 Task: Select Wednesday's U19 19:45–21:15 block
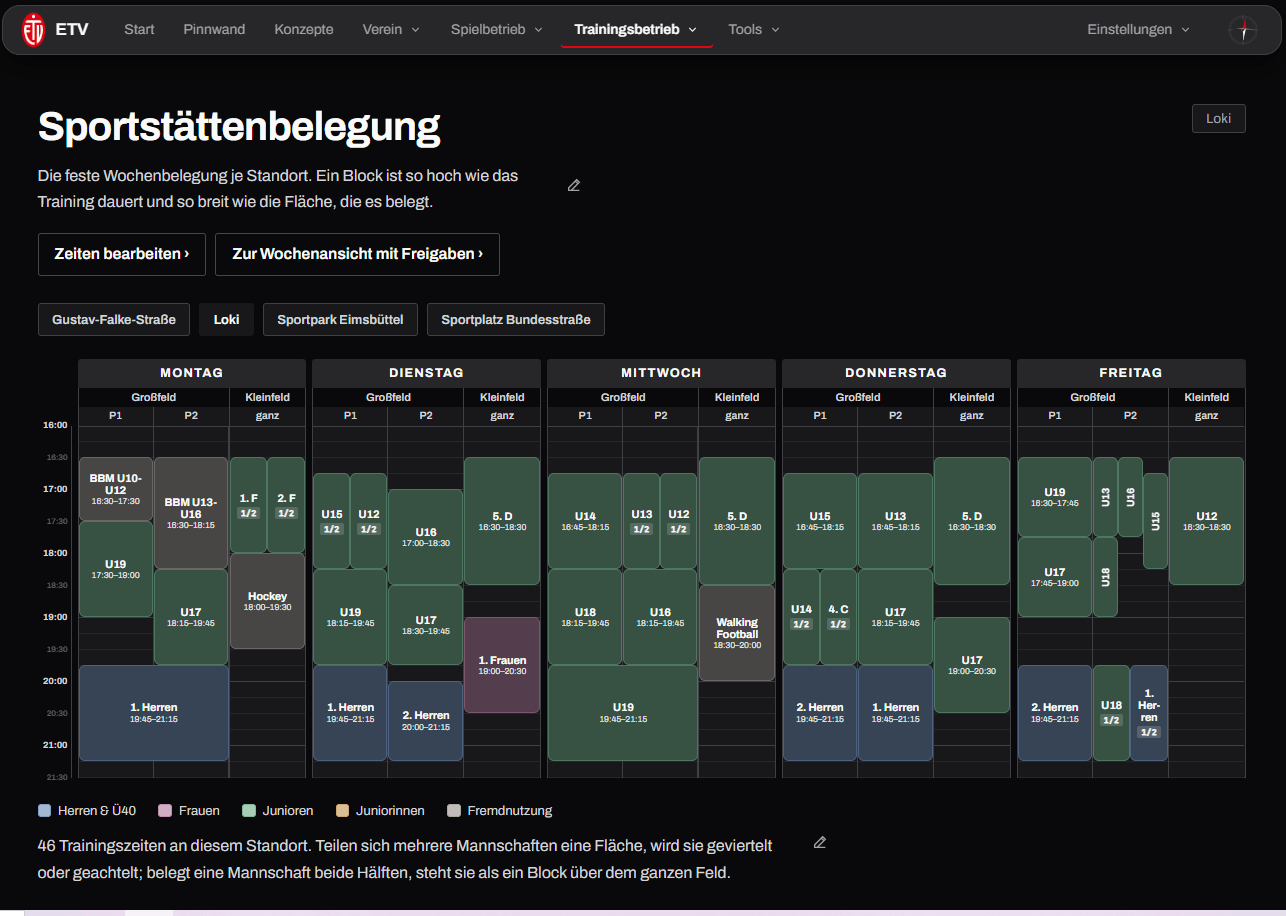pos(623,713)
